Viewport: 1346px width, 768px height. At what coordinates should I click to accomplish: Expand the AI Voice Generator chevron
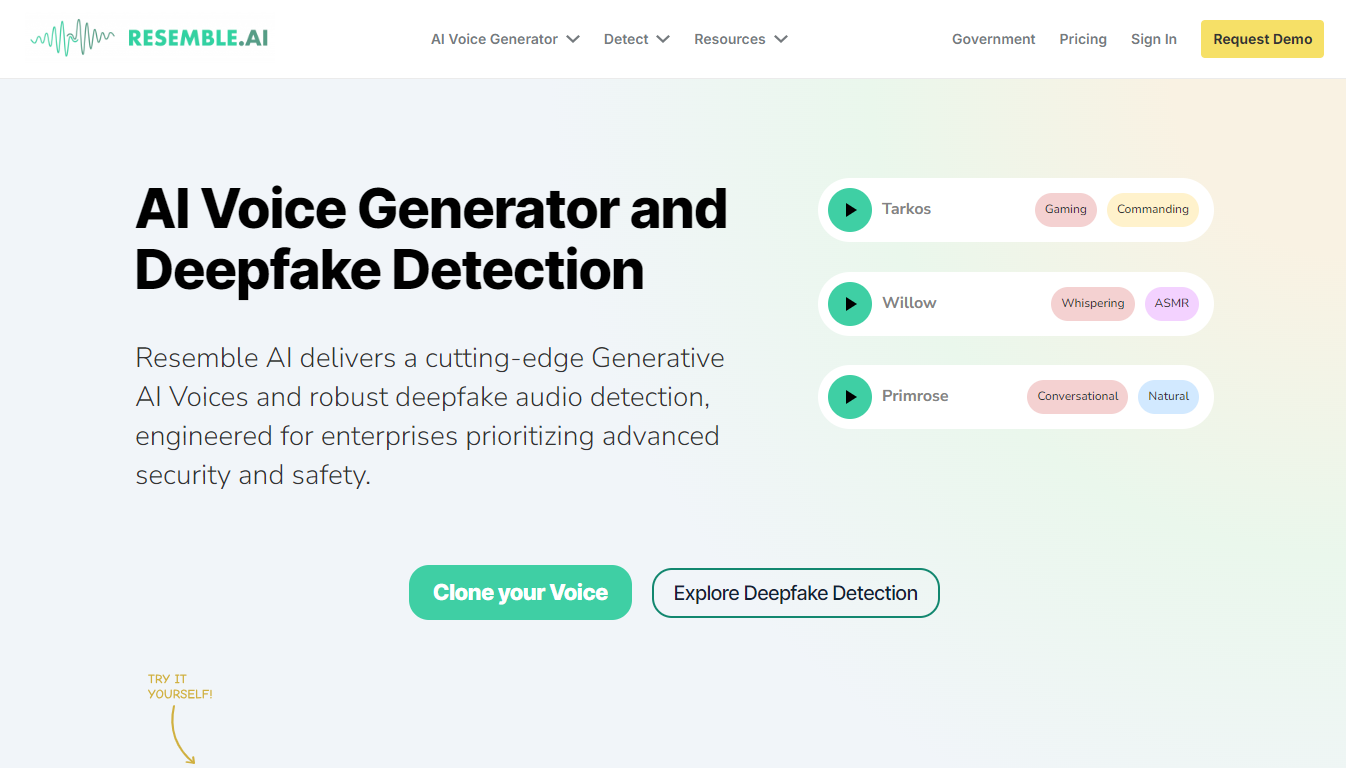click(573, 39)
